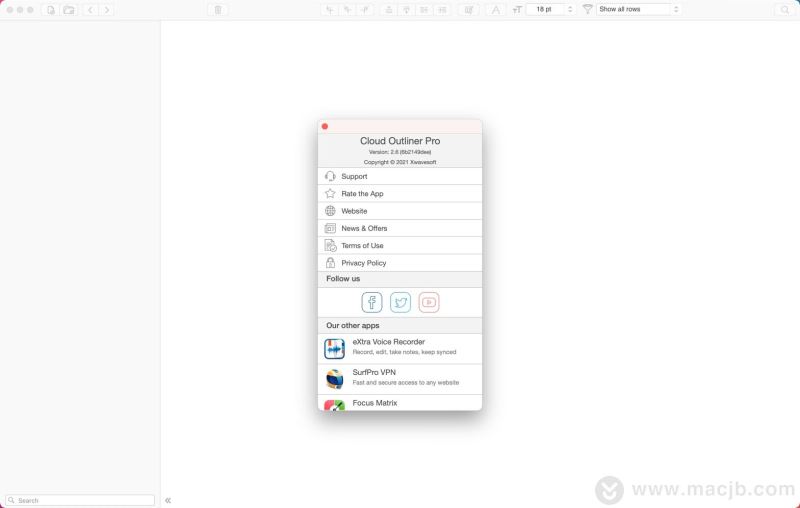This screenshot has height=508, width=800.
Task: Close the Cloud Outliner Pro about dialog
Action: pyautogui.click(x=325, y=126)
